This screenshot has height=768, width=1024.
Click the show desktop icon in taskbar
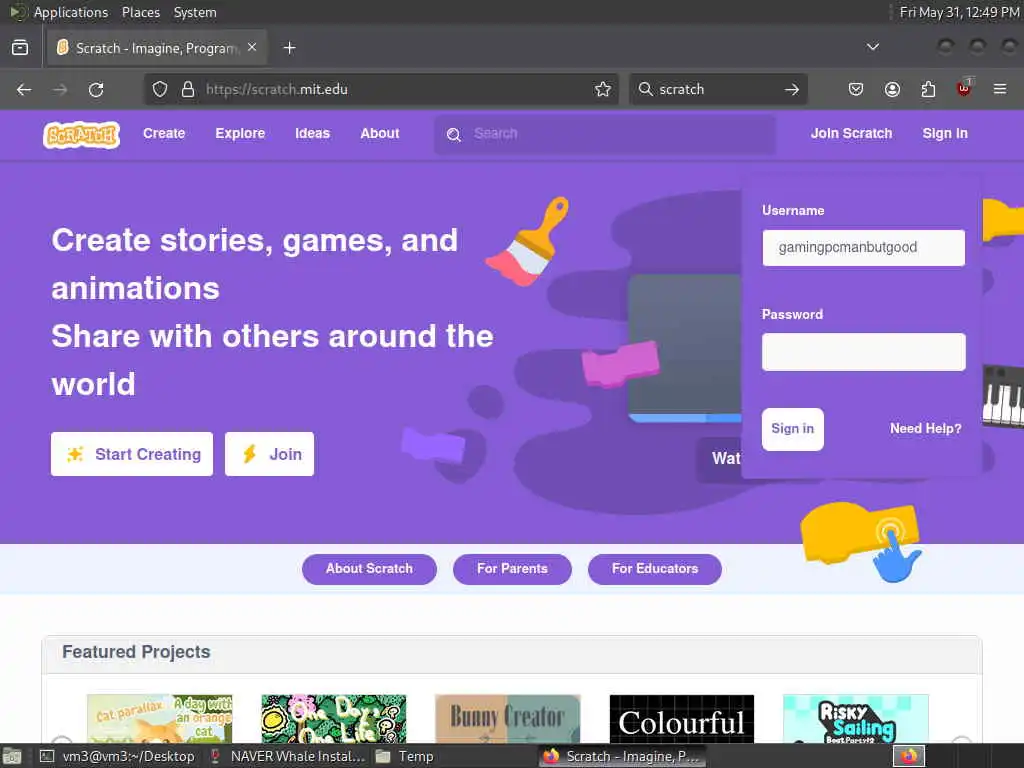pyautogui.click(x=11, y=757)
